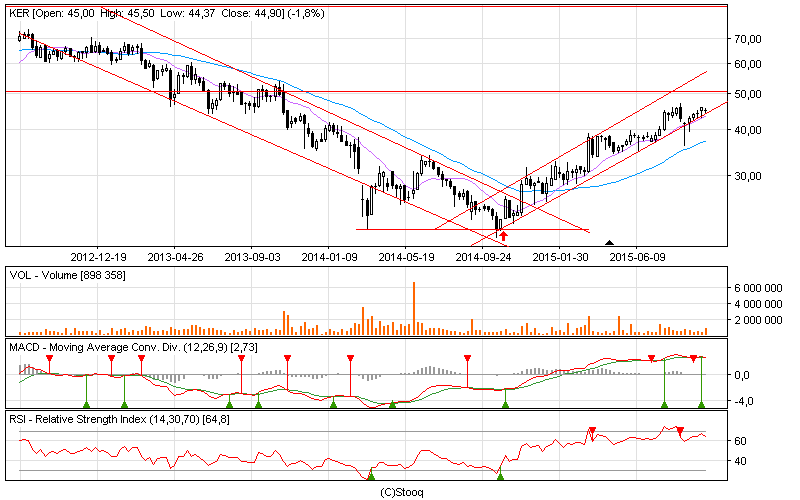This screenshot has width=800, height=500.
Task: Click the 2015-06-09 date label
Action: pos(637,257)
